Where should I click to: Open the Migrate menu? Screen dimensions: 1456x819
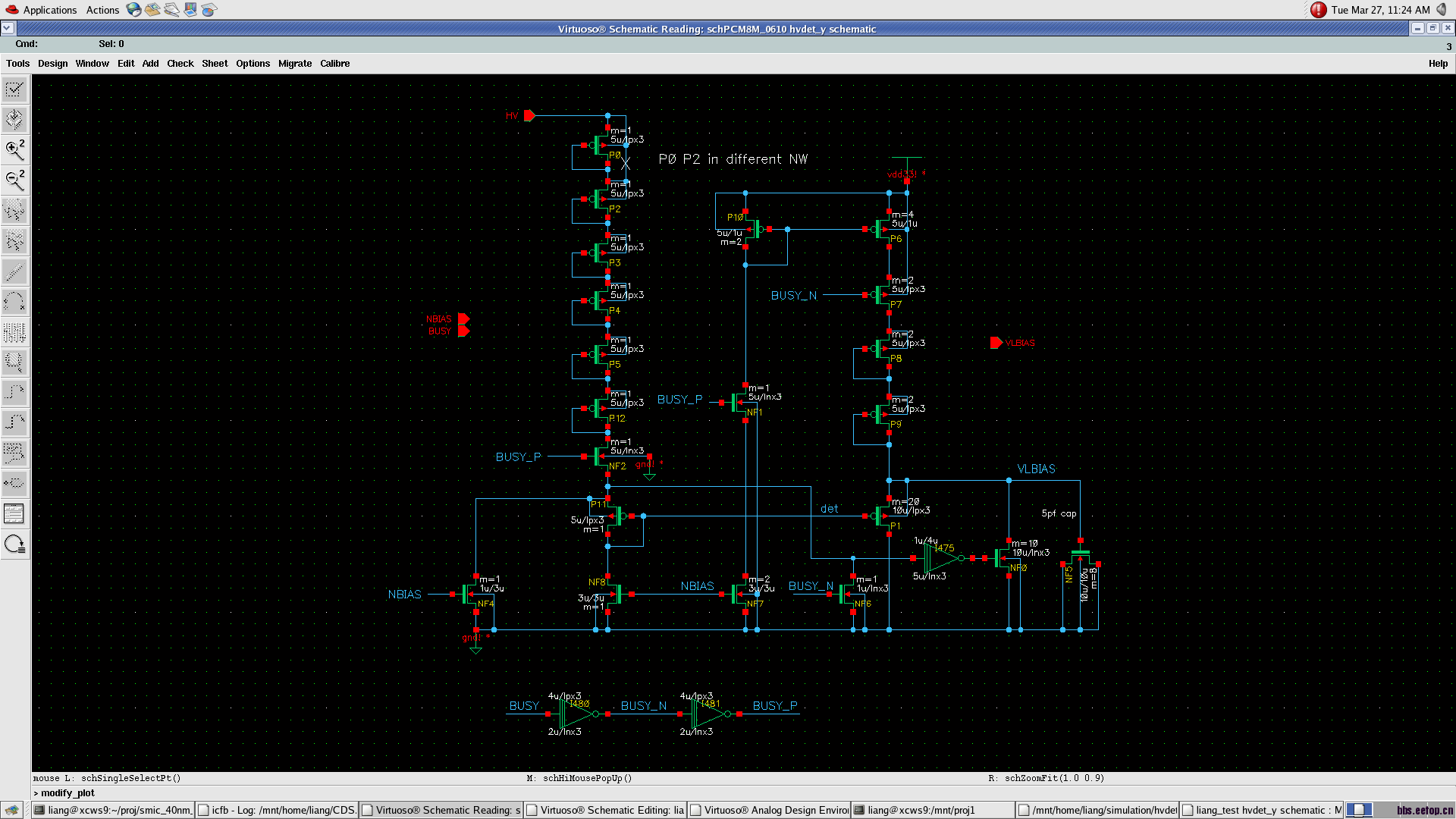coord(294,64)
